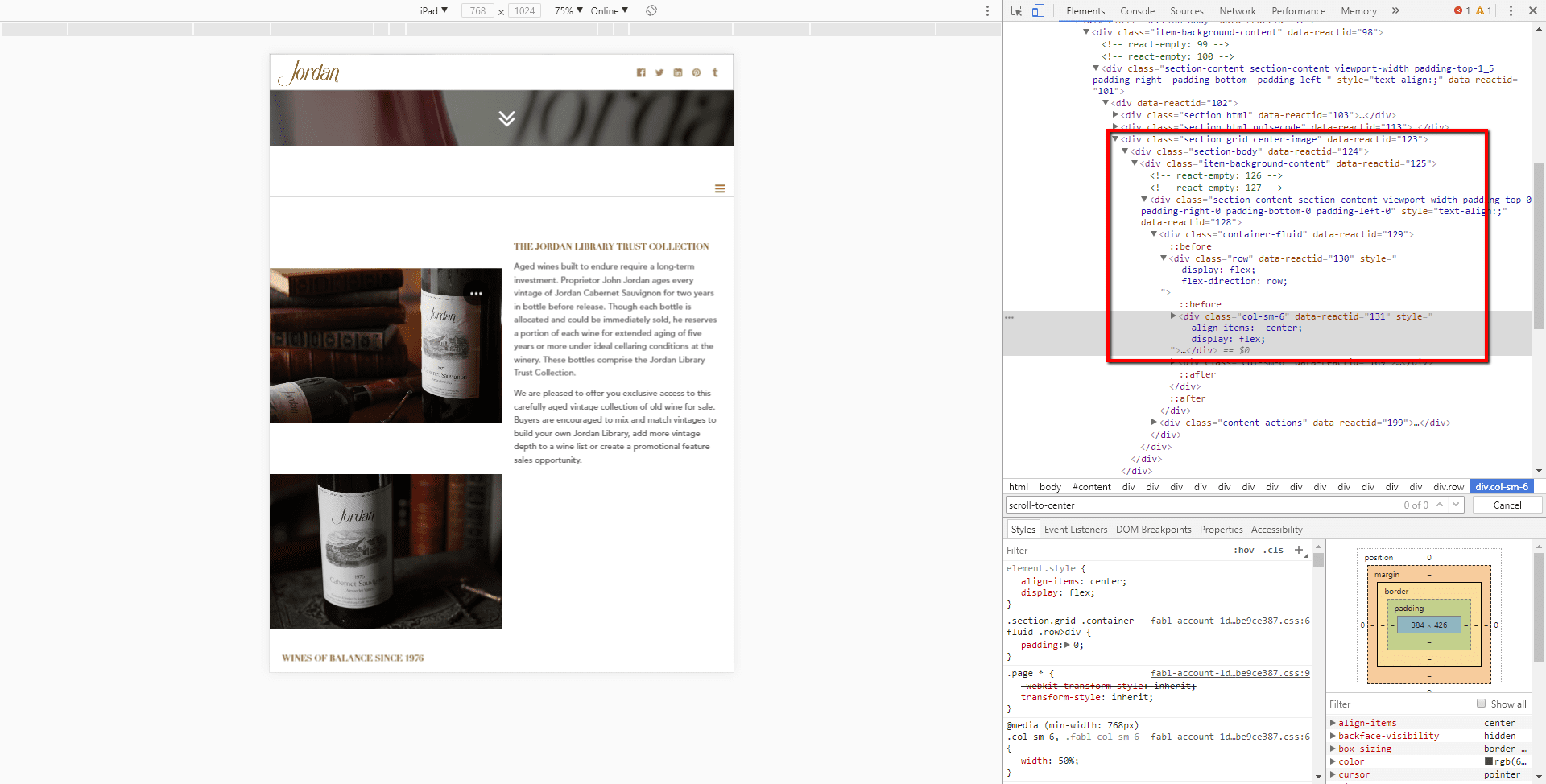Open fabl-account CSS link for .section.grid rule
Image resolution: width=1546 pixels, height=784 pixels.
point(1230,621)
